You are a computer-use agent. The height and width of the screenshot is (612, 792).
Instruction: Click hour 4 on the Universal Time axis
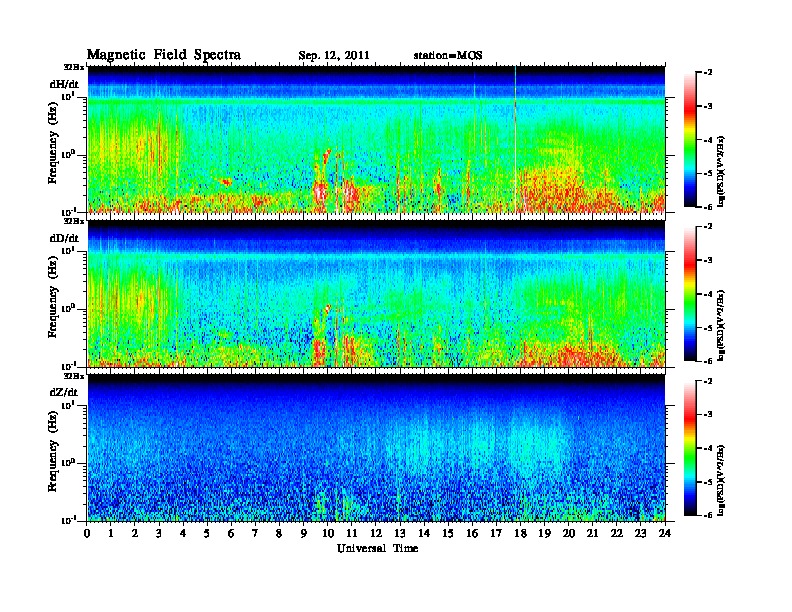click(x=183, y=533)
